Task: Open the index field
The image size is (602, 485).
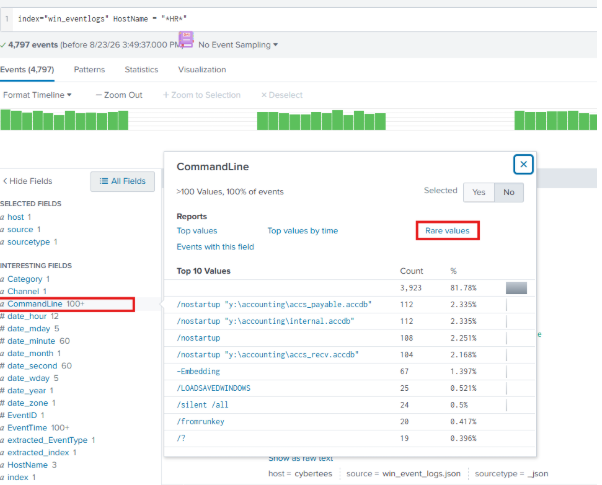Action: [18, 477]
